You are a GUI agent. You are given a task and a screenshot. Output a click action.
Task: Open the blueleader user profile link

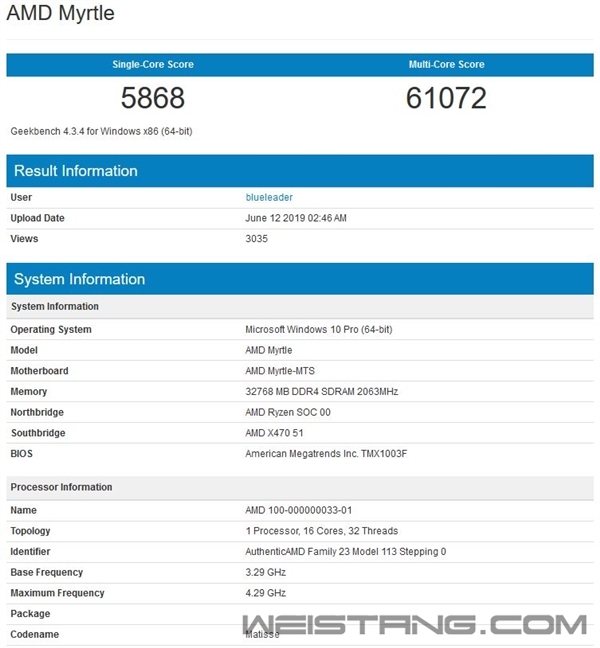269,197
